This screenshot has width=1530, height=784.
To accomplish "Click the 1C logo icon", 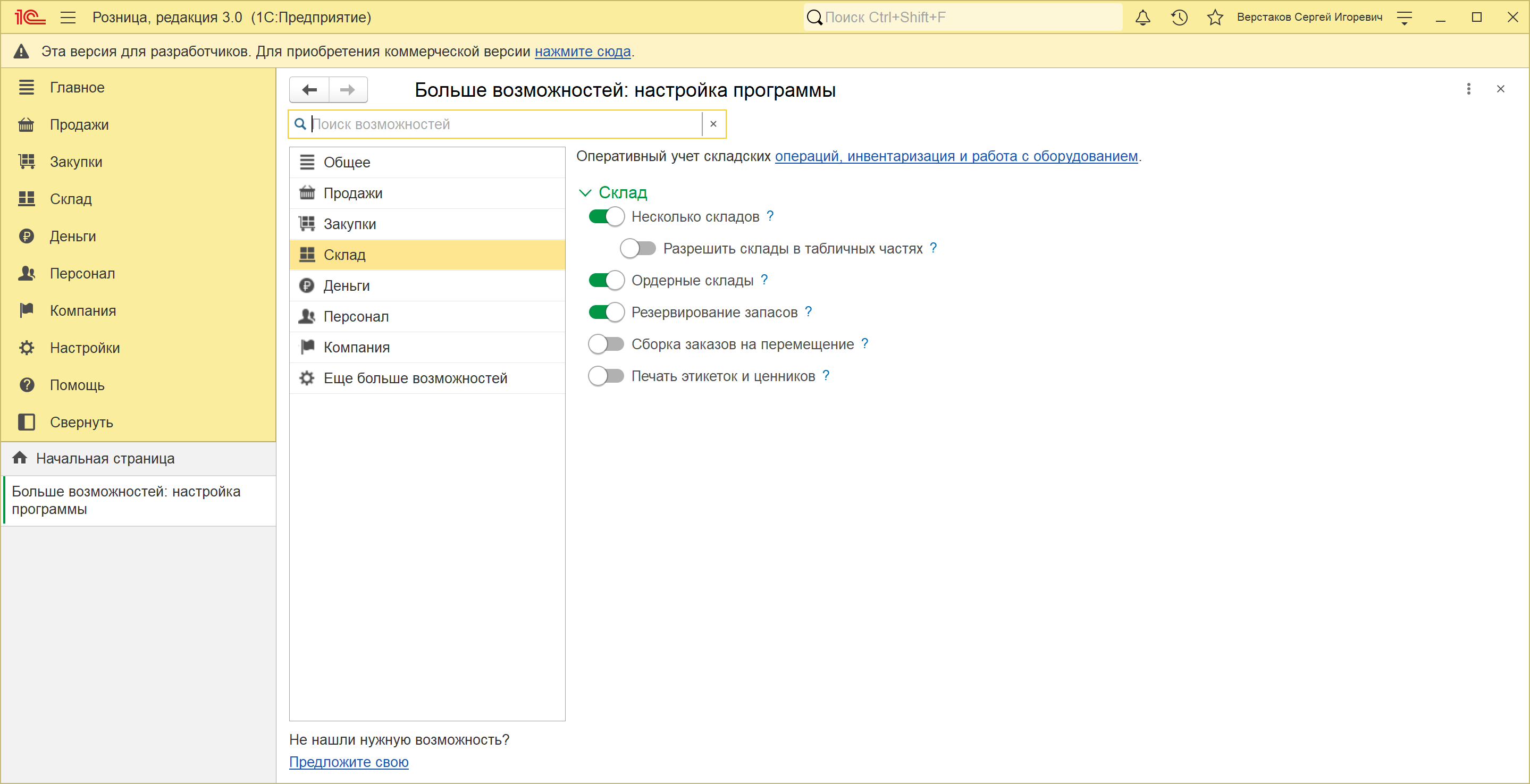I will pos(30,17).
